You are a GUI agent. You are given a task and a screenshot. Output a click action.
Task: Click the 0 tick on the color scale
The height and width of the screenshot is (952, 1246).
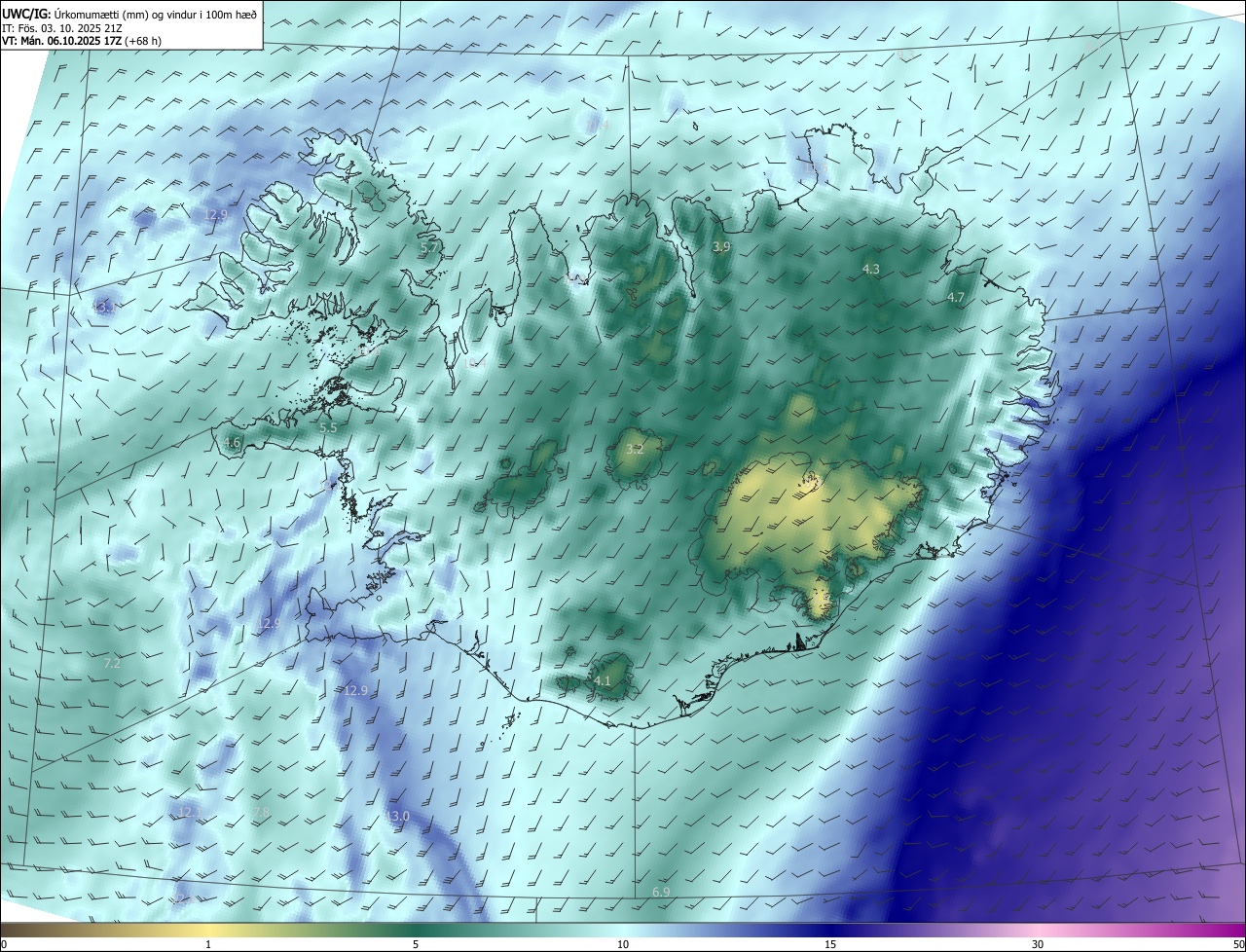4,944
